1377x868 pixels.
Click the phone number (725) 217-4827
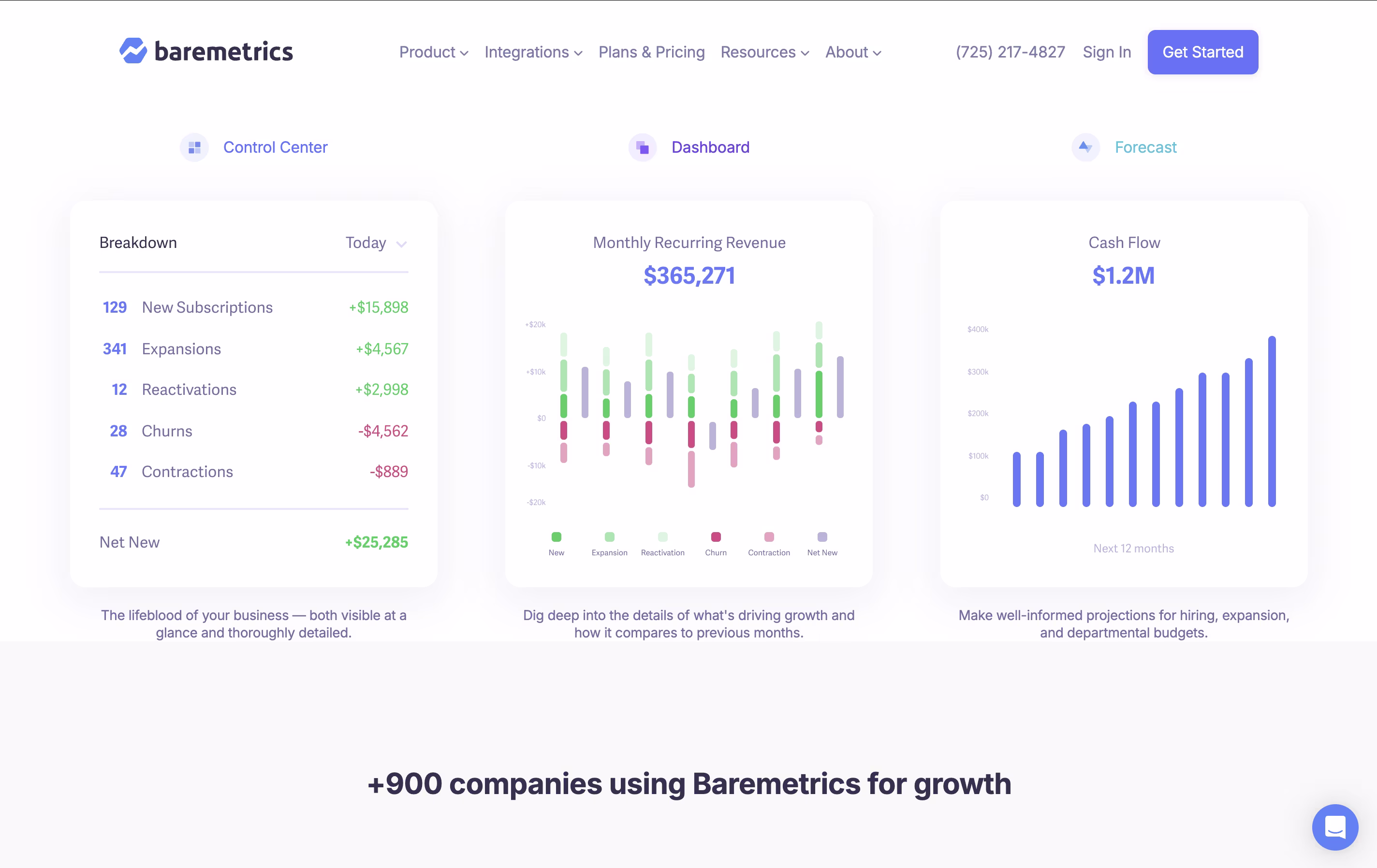[1010, 52]
